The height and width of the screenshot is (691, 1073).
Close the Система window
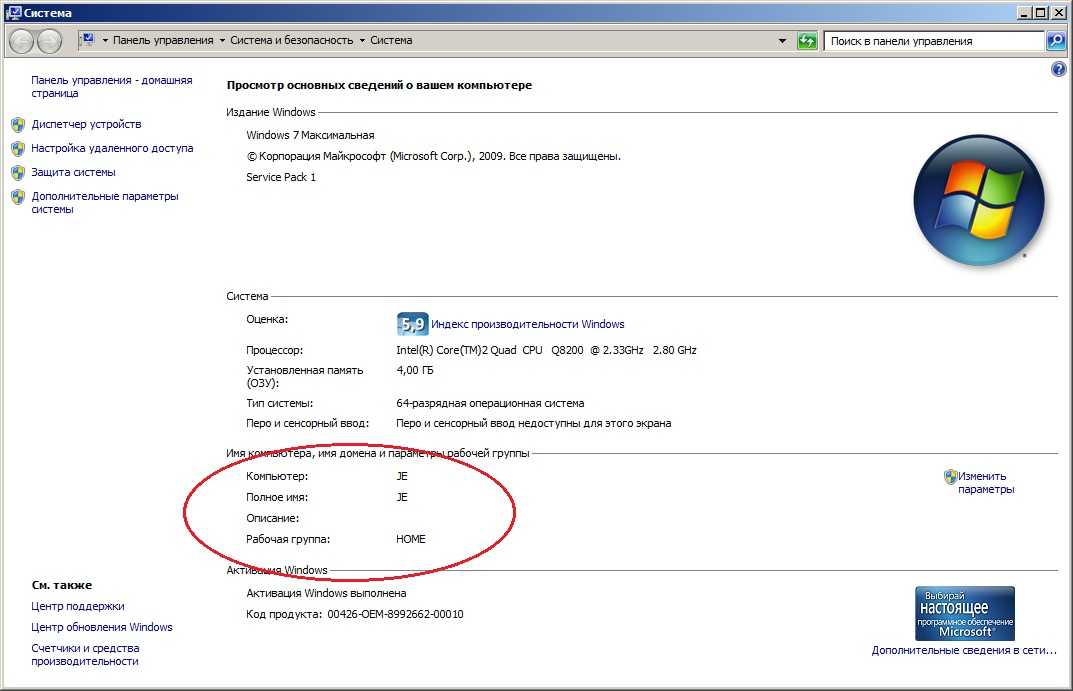point(1057,12)
